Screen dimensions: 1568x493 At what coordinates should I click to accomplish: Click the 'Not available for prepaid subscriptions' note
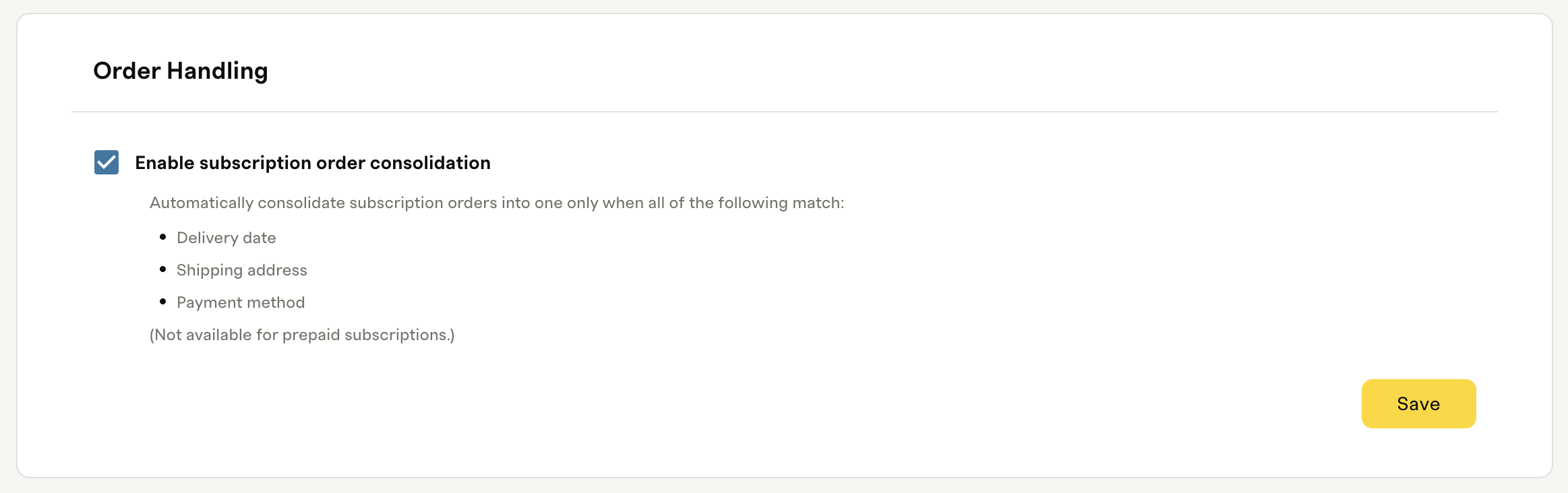pos(302,335)
